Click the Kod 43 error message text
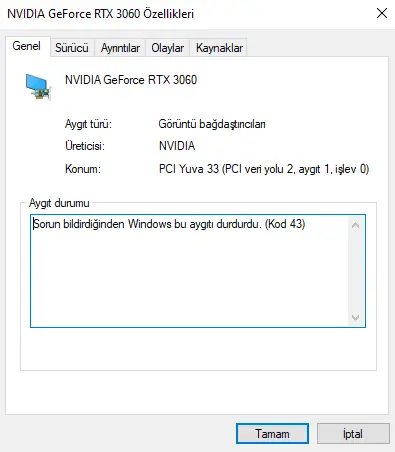Image resolution: width=395 pixels, height=452 pixels. [169, 224]
